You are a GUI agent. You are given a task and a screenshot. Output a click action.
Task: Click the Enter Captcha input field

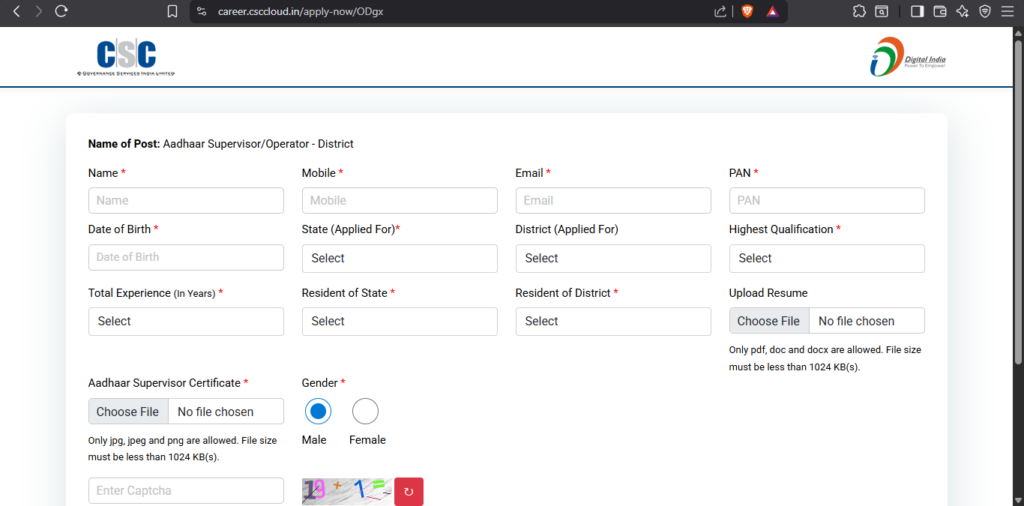[185, 490]
